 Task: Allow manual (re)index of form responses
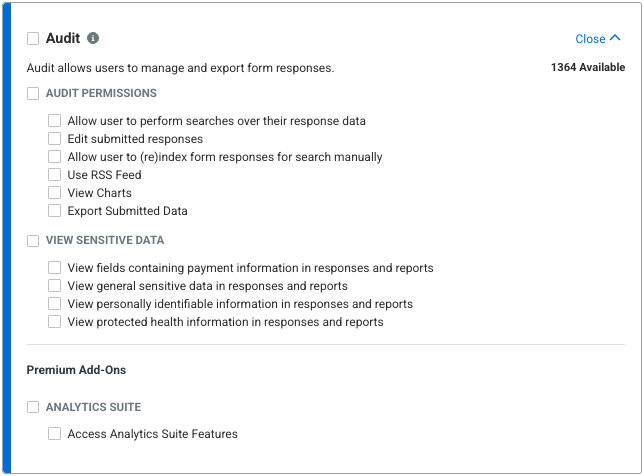click(55, 157)
